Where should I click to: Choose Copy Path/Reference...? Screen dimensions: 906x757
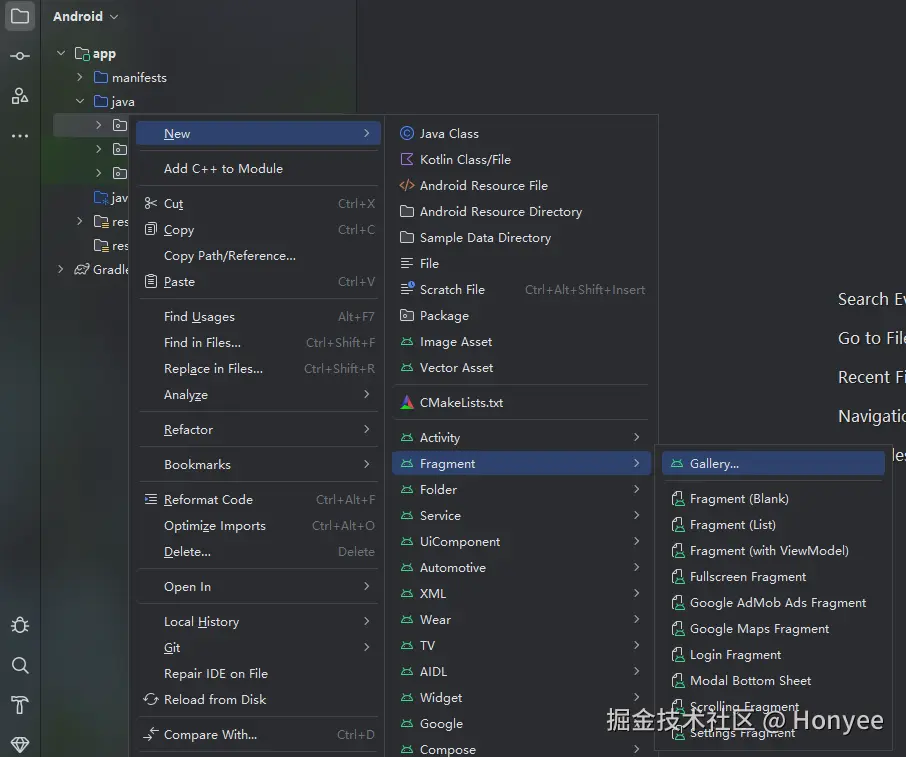258,255
